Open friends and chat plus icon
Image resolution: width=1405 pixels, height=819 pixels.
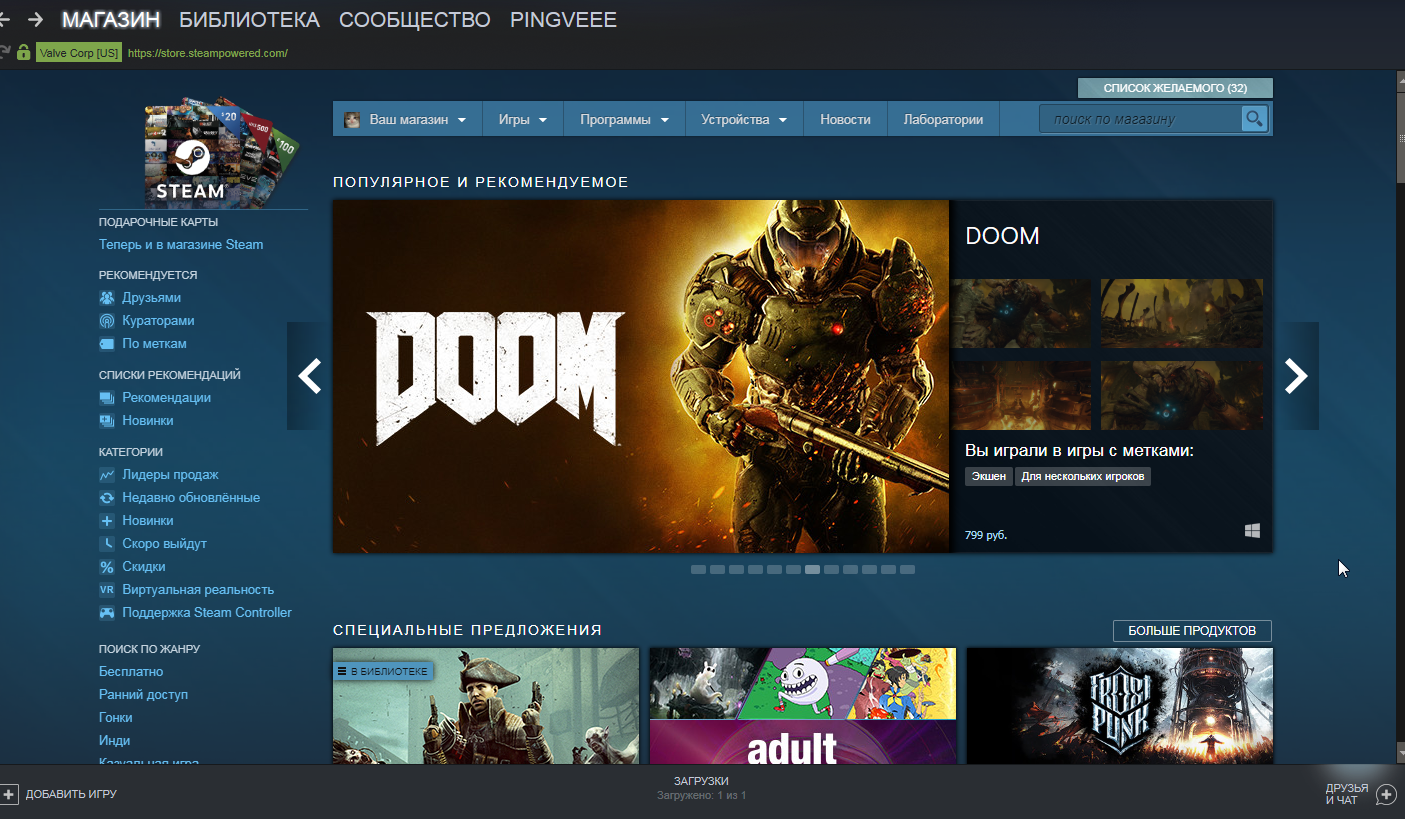click(1386, 795)
